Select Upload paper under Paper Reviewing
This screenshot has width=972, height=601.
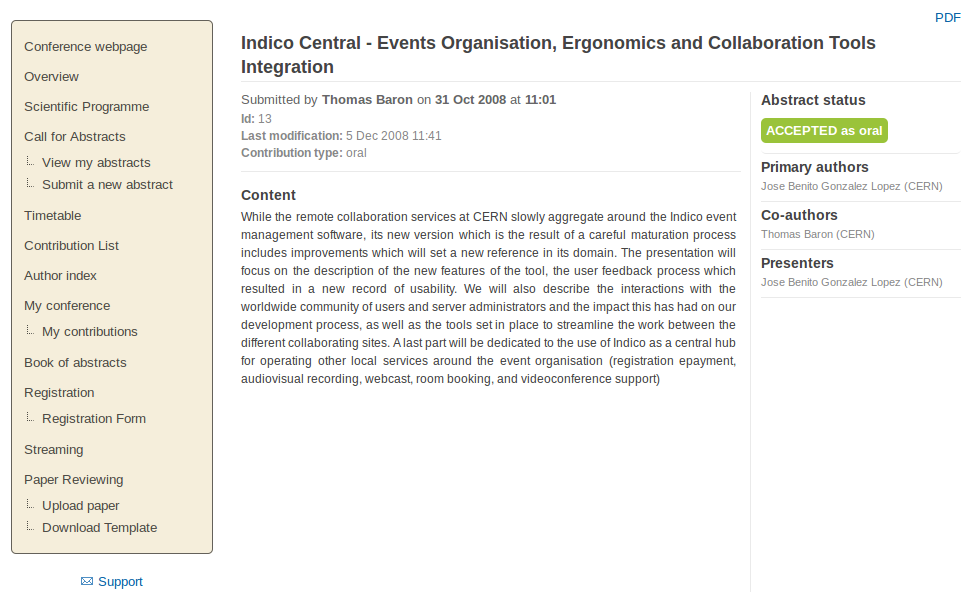pos(81,506)
